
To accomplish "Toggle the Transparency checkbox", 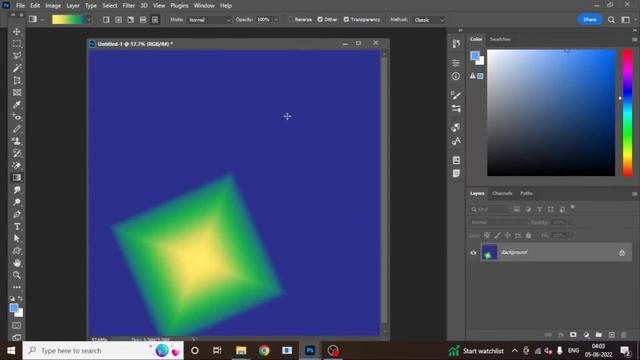I will tap(346, 20).
